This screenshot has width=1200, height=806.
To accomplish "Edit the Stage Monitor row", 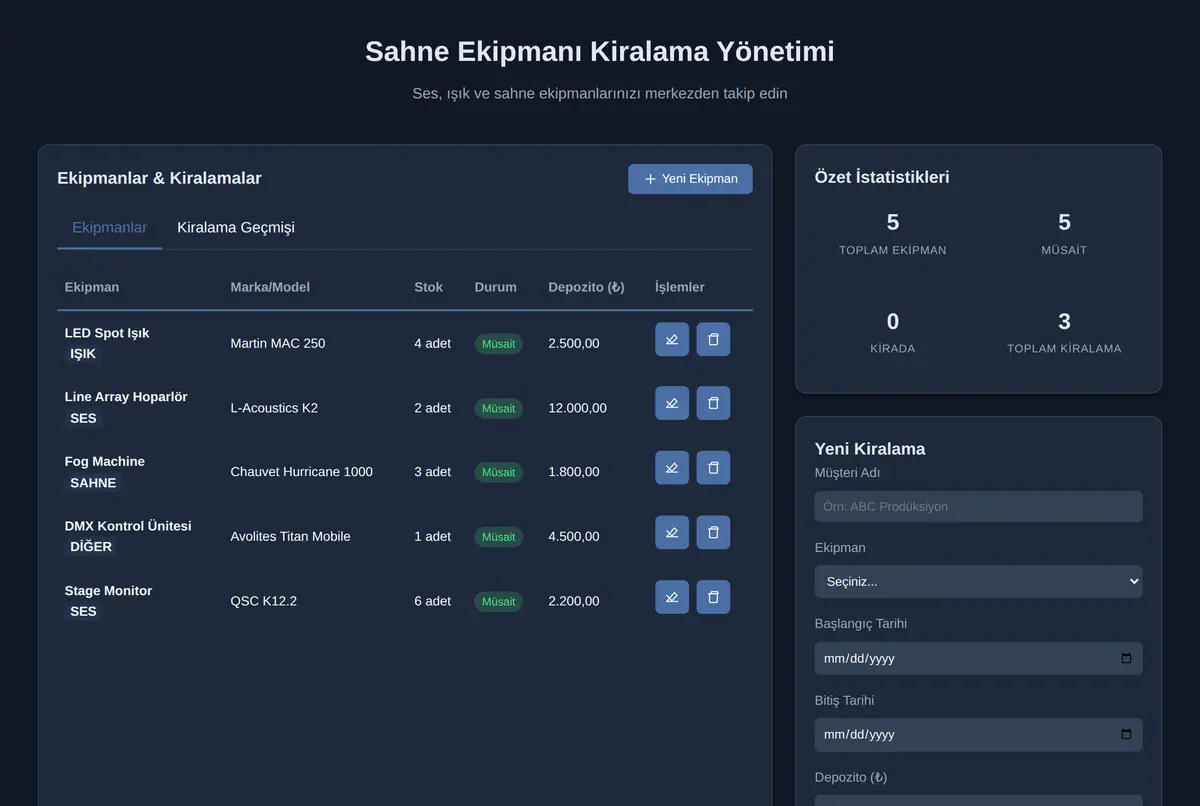I will point(672,597).
